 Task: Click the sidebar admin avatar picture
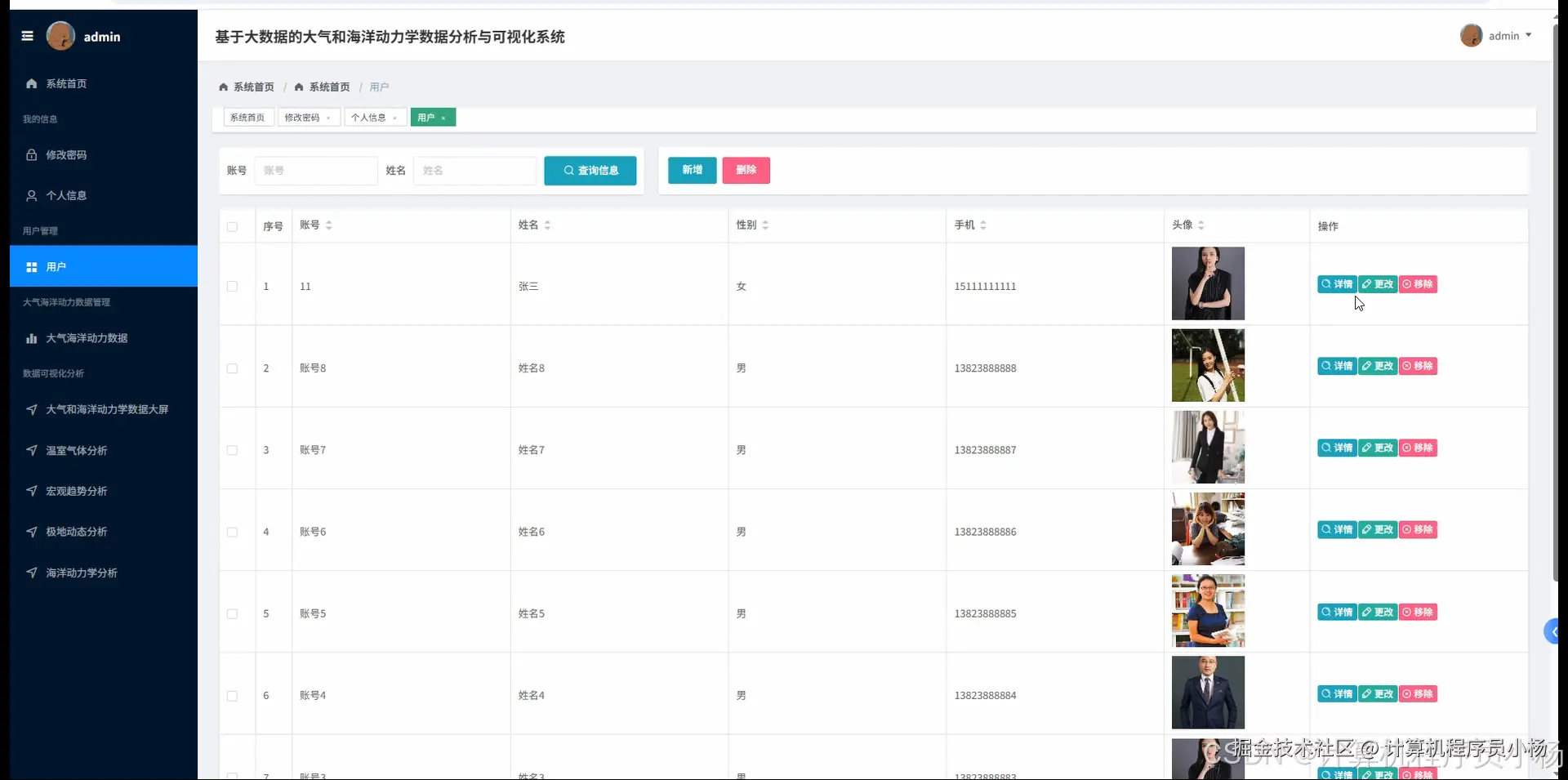point(60,36)
